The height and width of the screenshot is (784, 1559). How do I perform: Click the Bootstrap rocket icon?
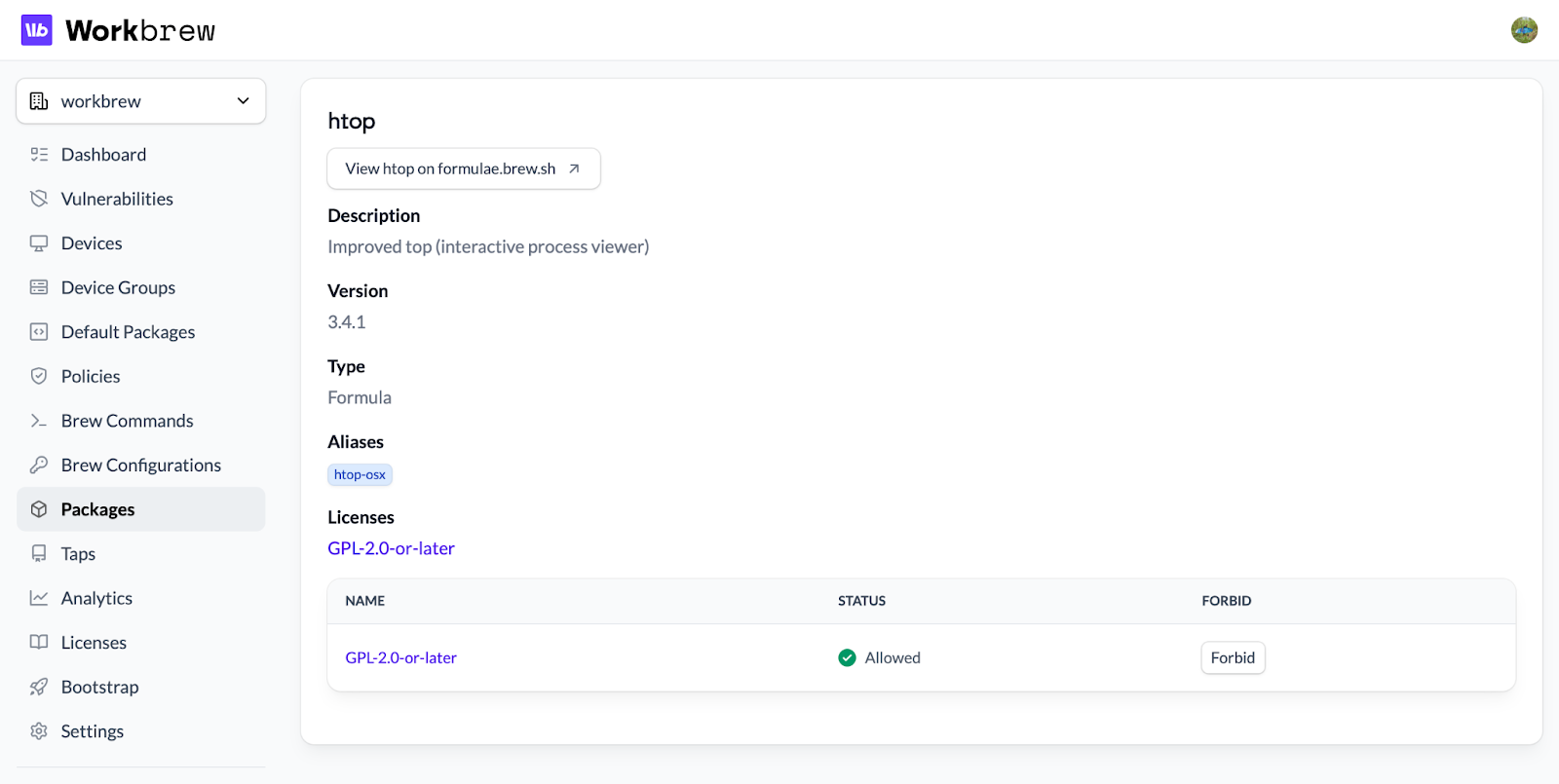click(x=39, y=687)
